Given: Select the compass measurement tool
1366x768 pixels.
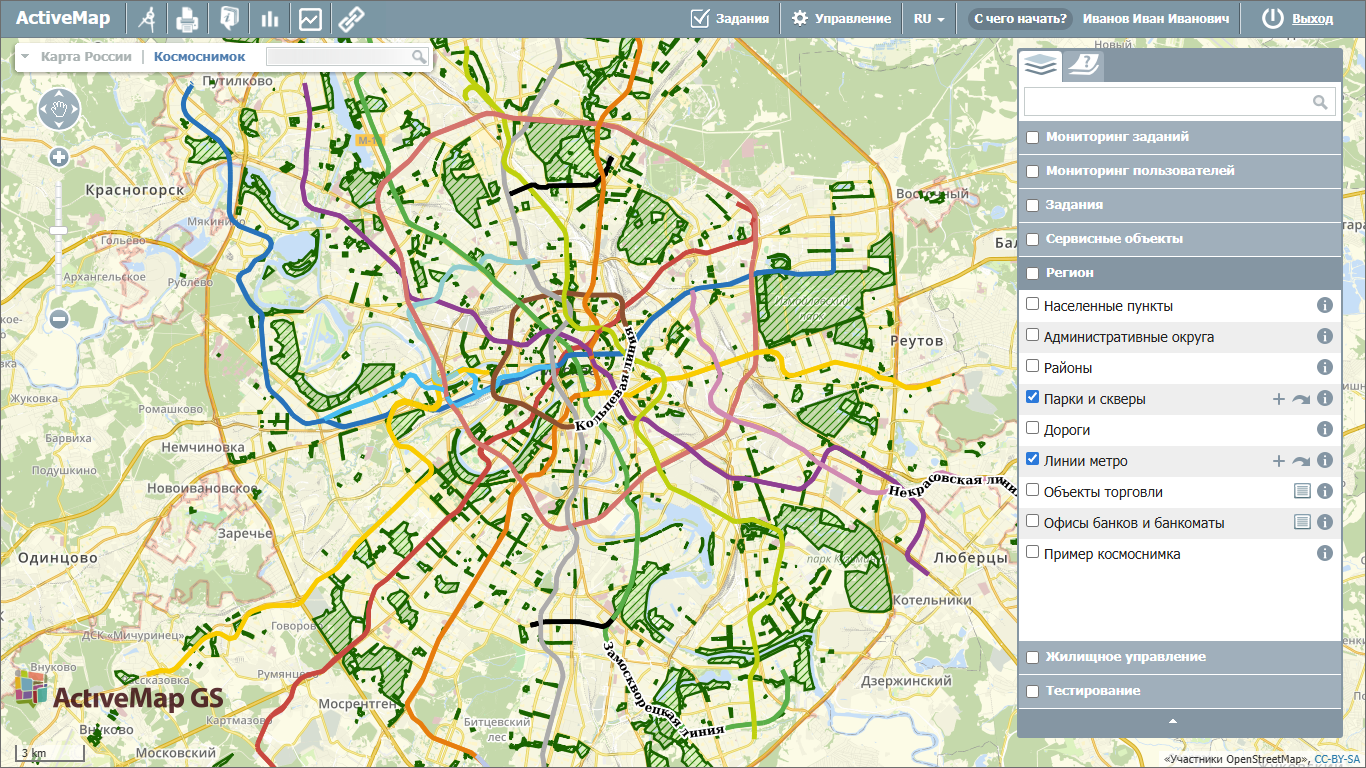Looking at the screenshot, I should [147, 18].
